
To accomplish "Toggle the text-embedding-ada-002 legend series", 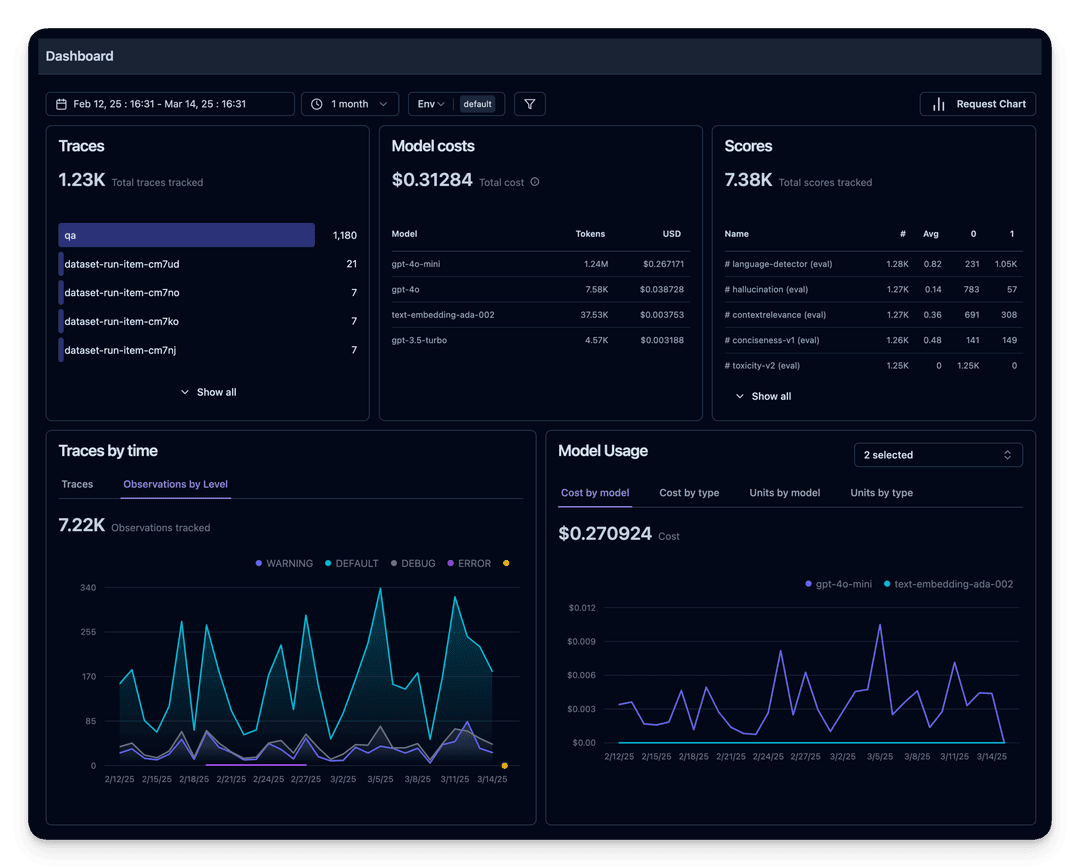I will click(948, 584).
